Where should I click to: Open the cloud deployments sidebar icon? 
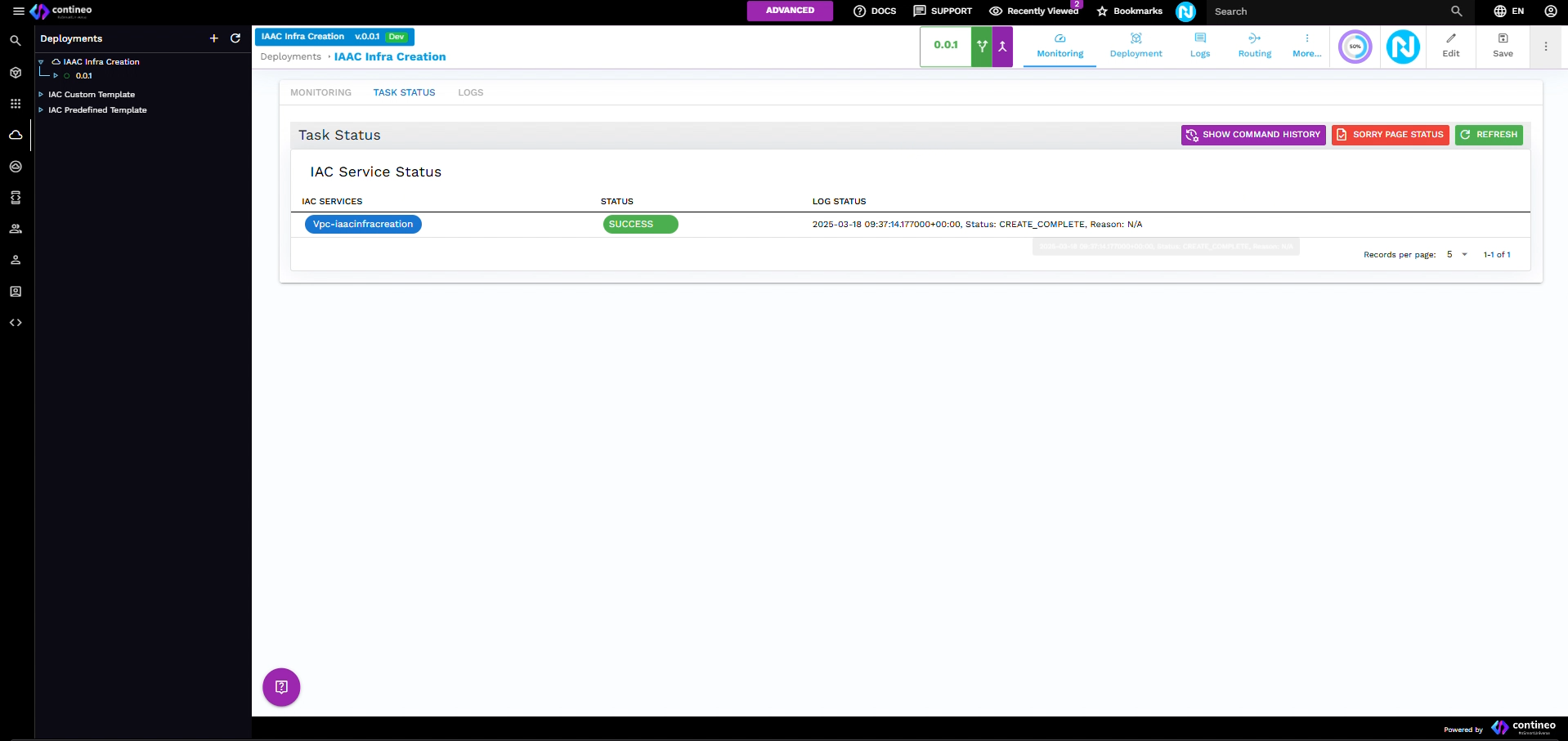[x=16, y=135]
